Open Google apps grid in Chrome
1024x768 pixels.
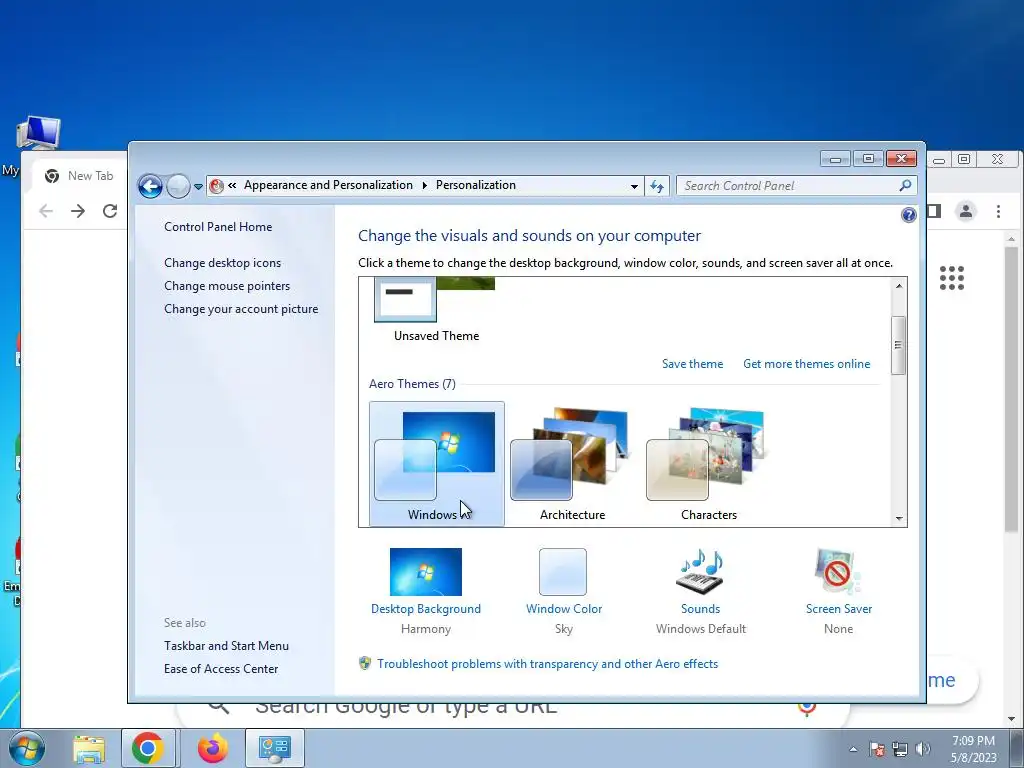pyautogui.click(x=952, y=278)
